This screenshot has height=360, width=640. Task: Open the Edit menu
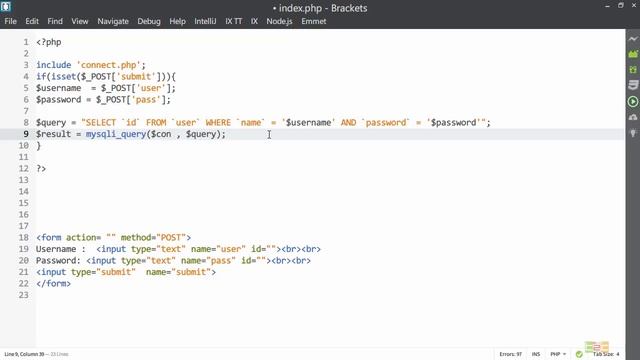pyautogui.click(x=32, y=21)
